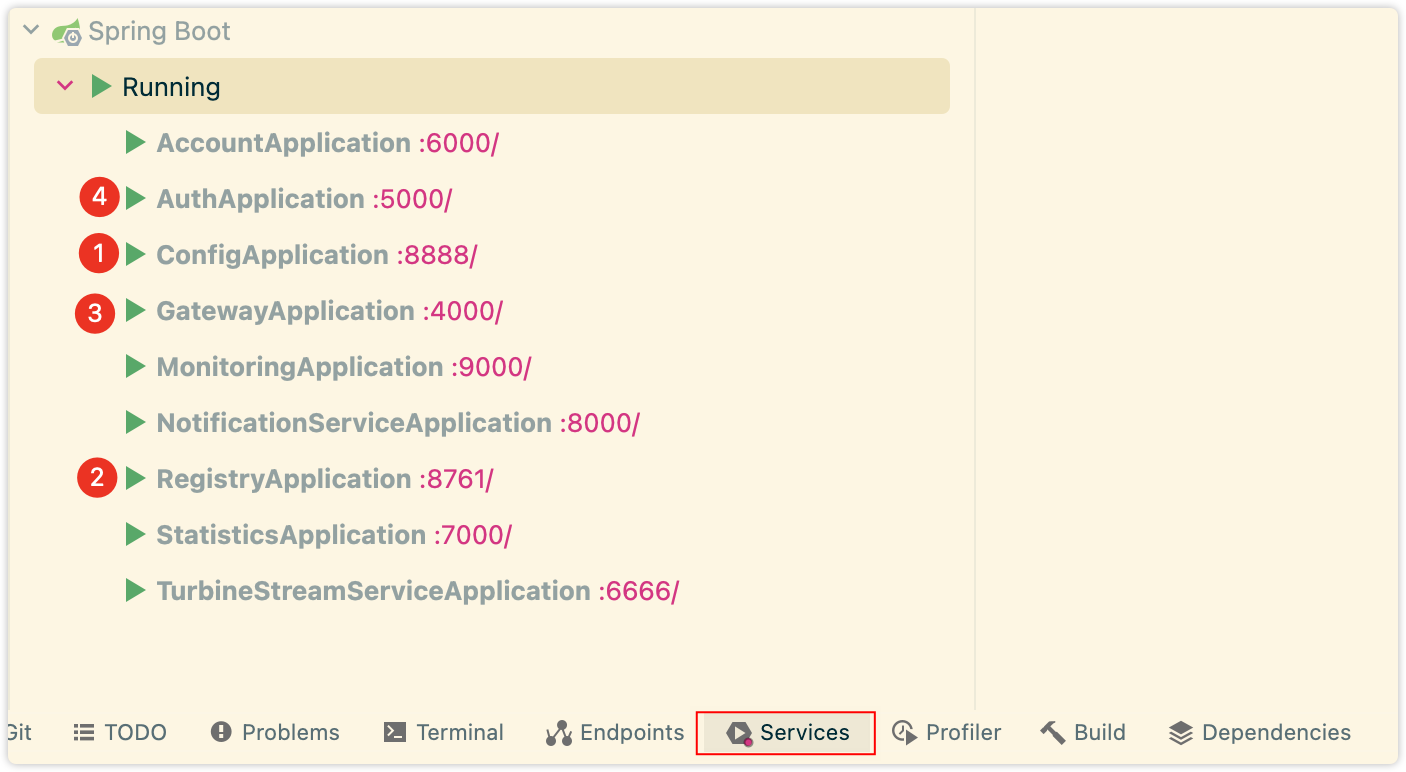Click the Profiler icon in bottom bar
The width and height of the screenshot is (1406, 772).
pyautogui.click(x=905, y=733)
